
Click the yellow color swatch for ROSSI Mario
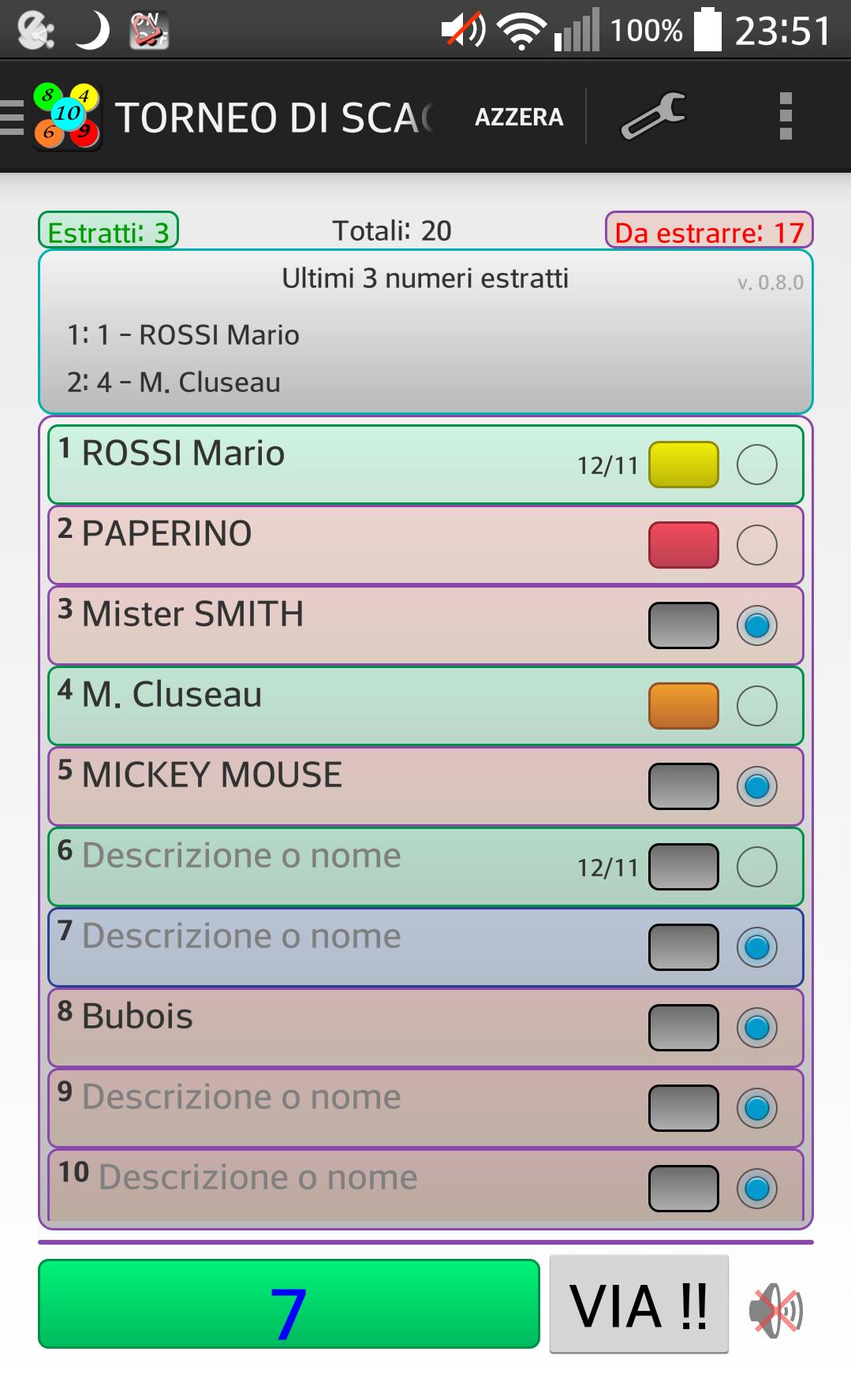(x=683, y=465)
